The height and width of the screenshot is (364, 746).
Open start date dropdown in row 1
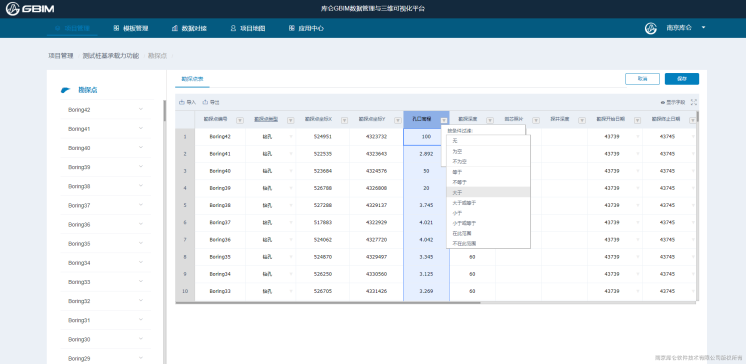(x=638, y=137)
